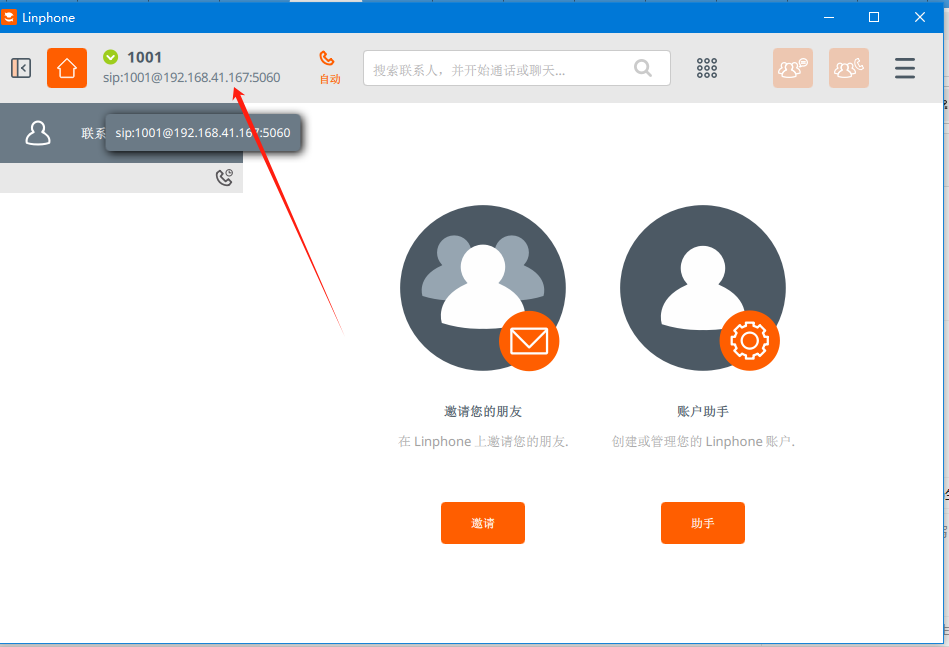Start a group chat icon button
The width and height of the screenshot is (949, 647).
[x=792, y=68]
